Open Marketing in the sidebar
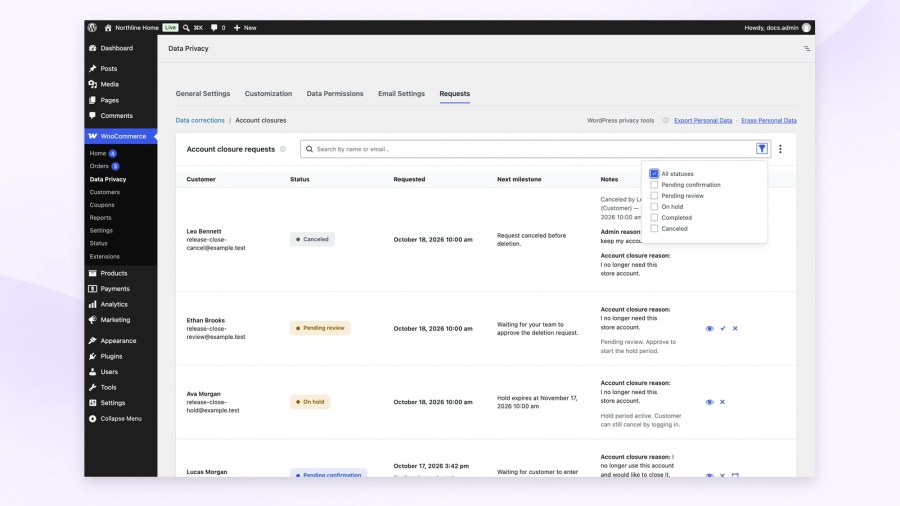Screen dimensions: 900x506 tap(115, 320)
